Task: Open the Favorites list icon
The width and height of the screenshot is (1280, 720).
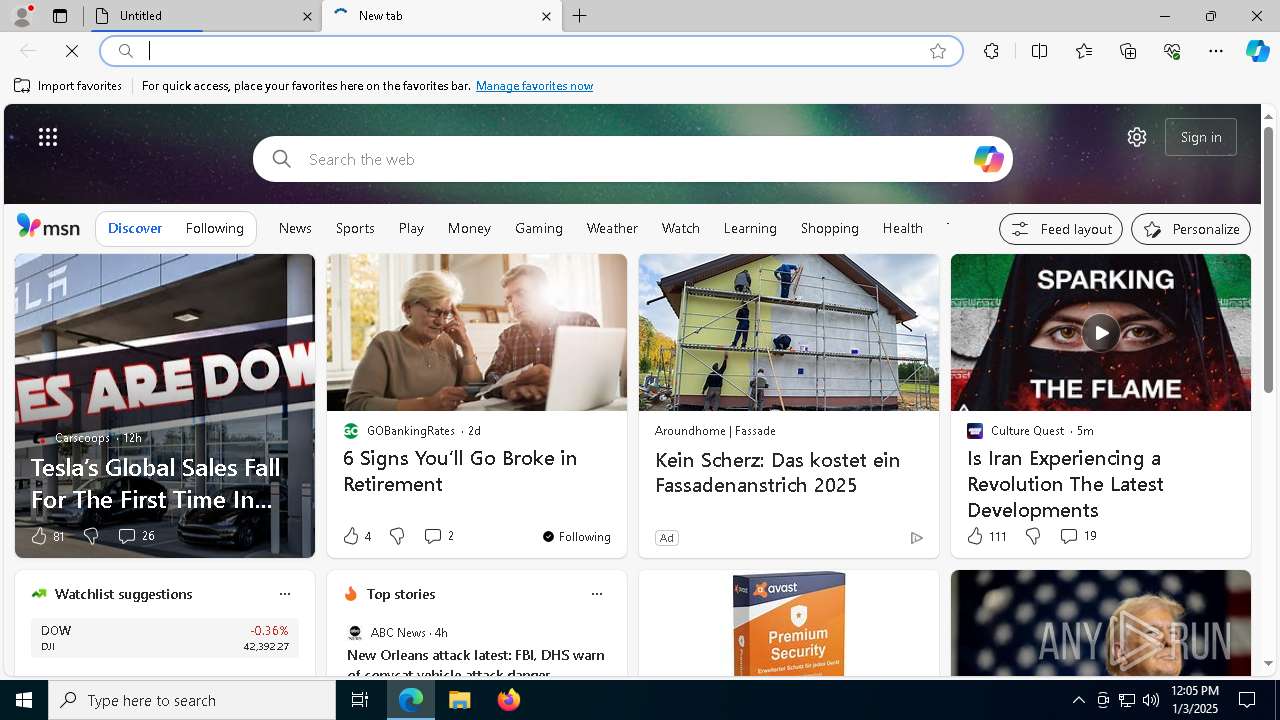Action: tap(1084, 51)
